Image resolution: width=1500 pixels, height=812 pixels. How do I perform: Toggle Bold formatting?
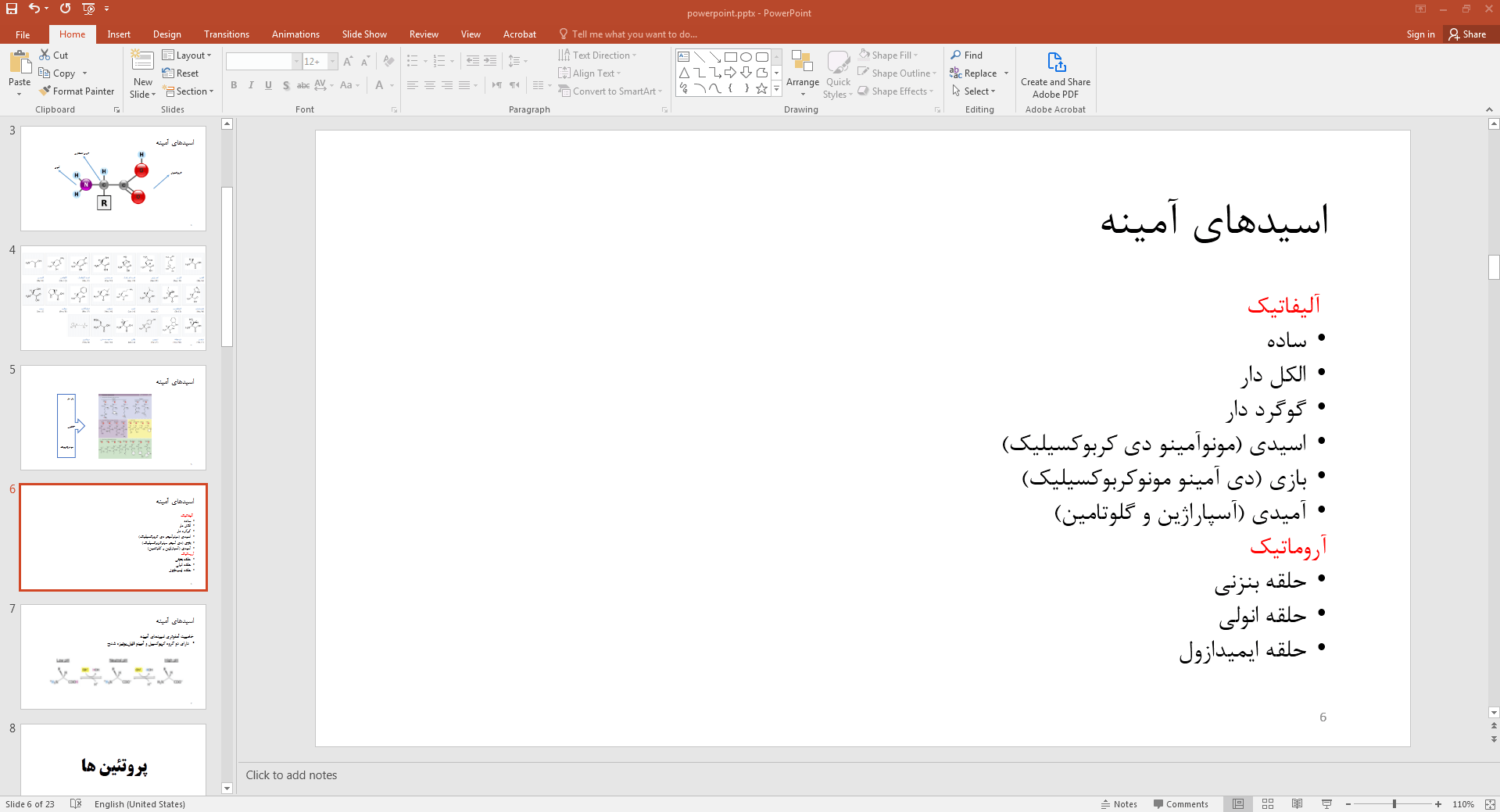click(x=234, y=85)
